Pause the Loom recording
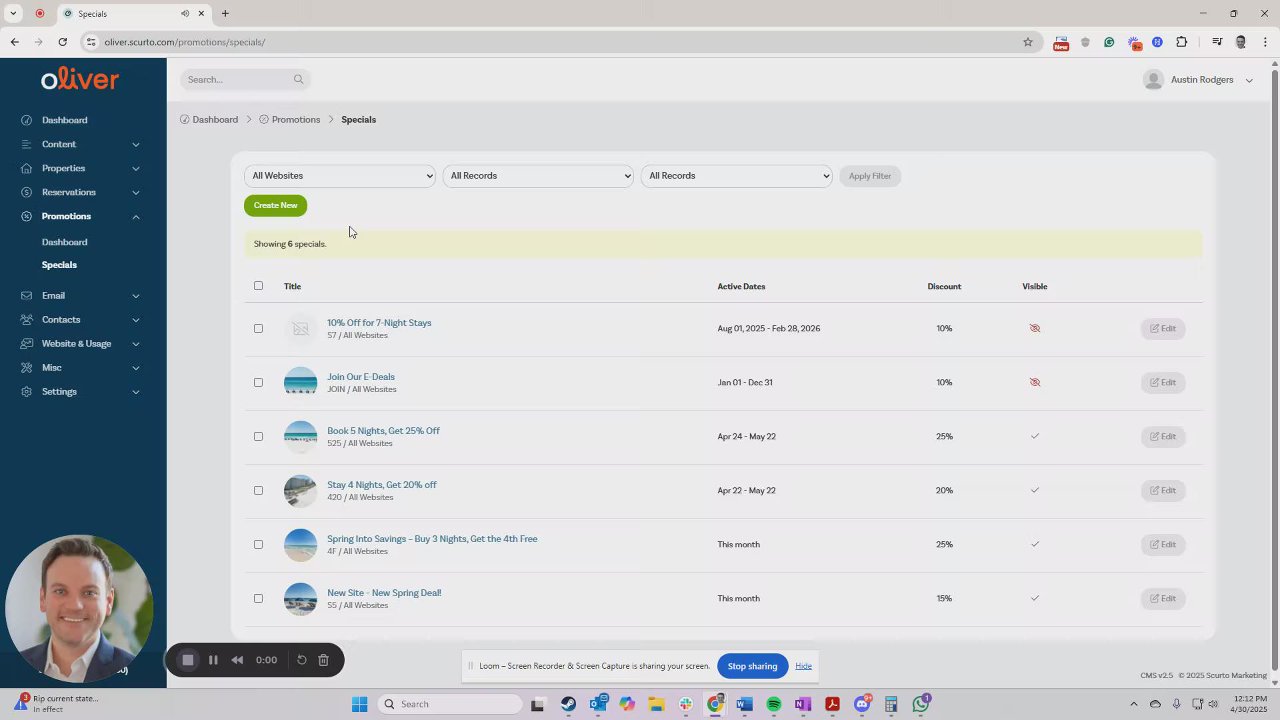The width and height of the screenshot is (1280, 720). [x=213, y=660]
